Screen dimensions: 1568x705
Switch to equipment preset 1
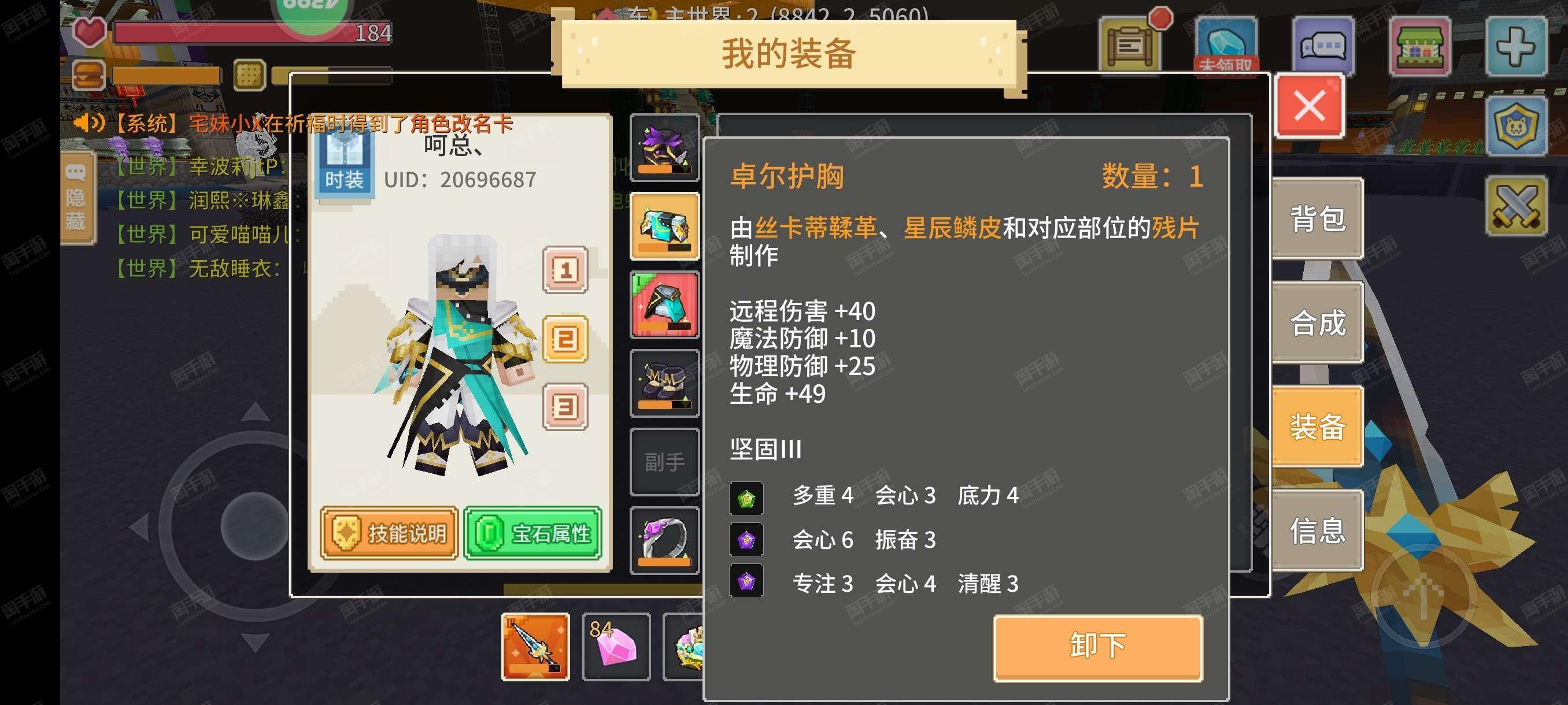565,269
